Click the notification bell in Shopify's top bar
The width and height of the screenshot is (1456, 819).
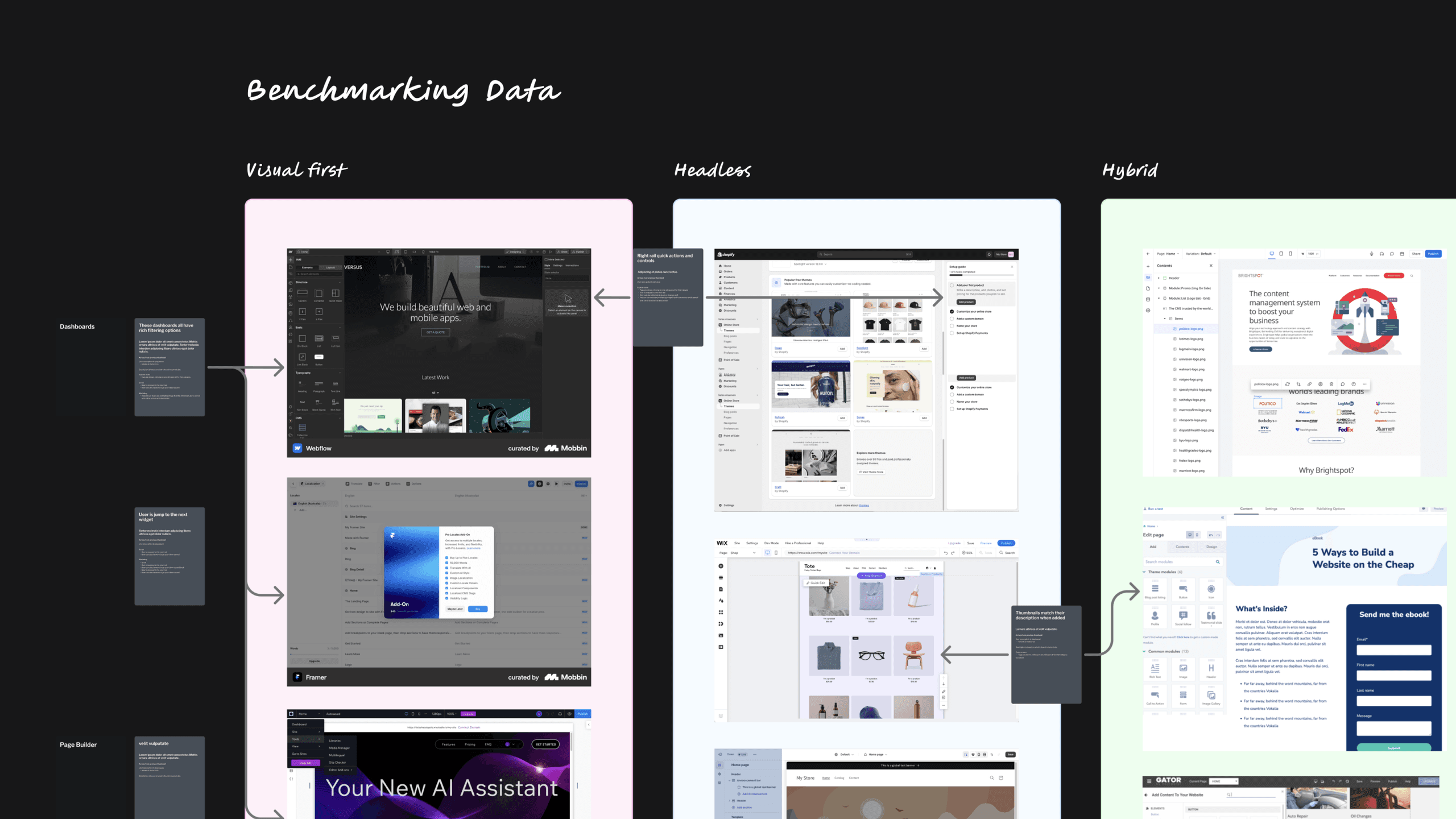coord(989,255)
